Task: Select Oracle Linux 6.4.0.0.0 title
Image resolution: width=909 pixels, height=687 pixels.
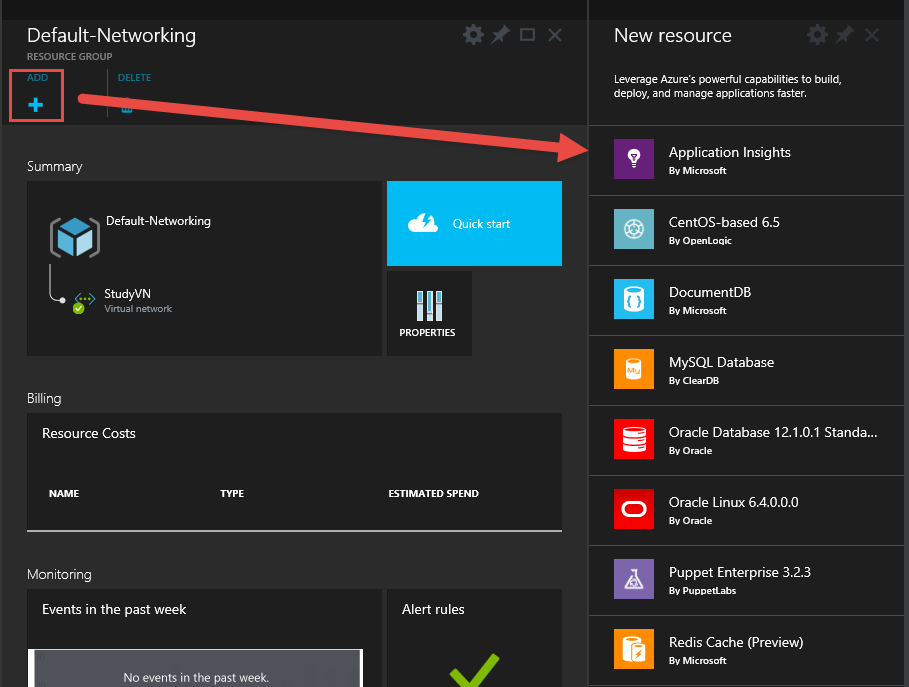Action: click(x=733, y=503)
